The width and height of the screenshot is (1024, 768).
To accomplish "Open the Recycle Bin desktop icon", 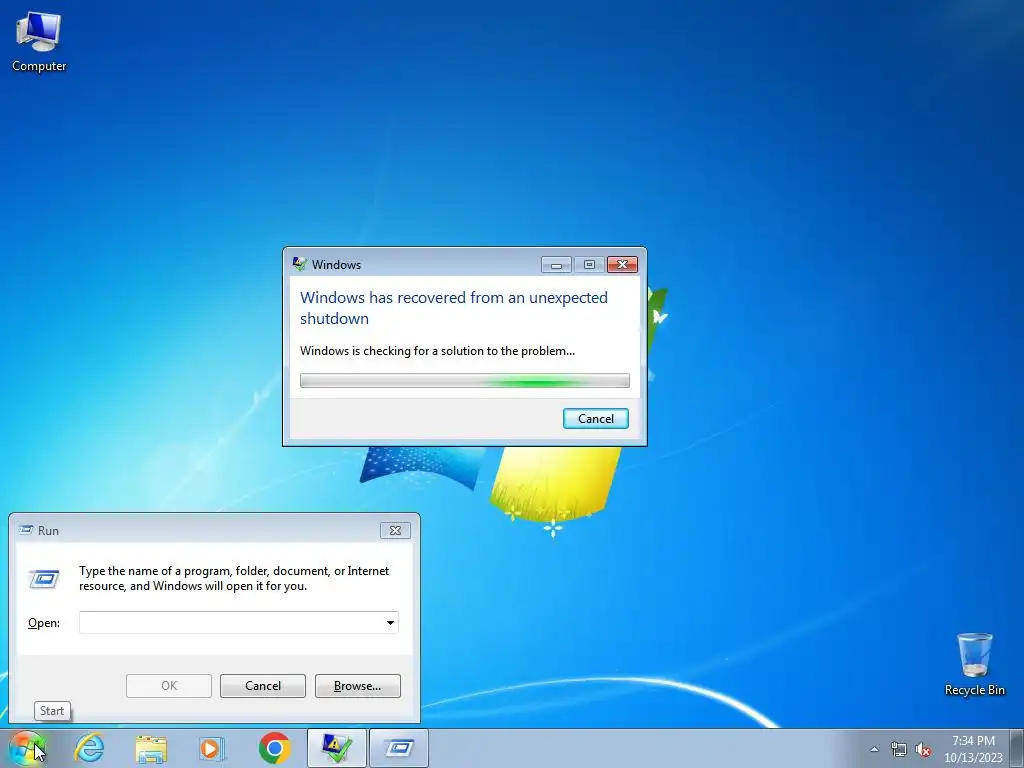I will (x=974, y=664).
